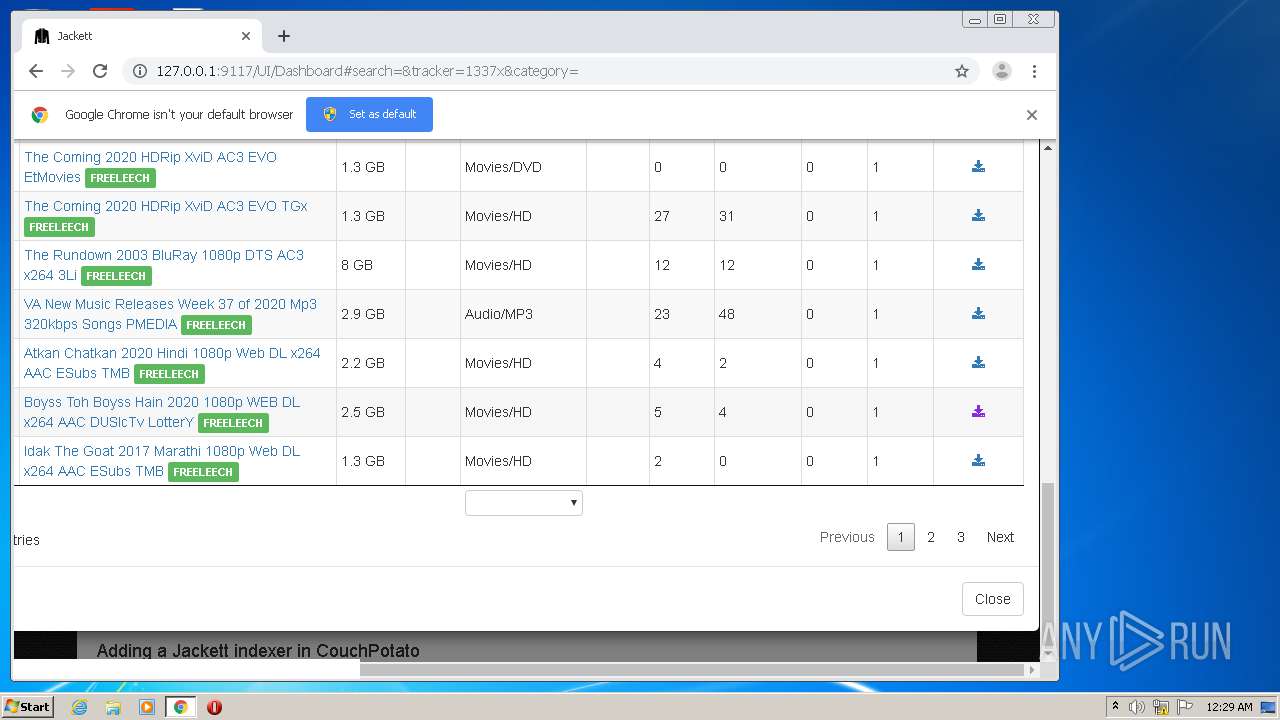Download VA New Music Releases torrent
Screen dimensions: 1280x720
tap(978, 314)
